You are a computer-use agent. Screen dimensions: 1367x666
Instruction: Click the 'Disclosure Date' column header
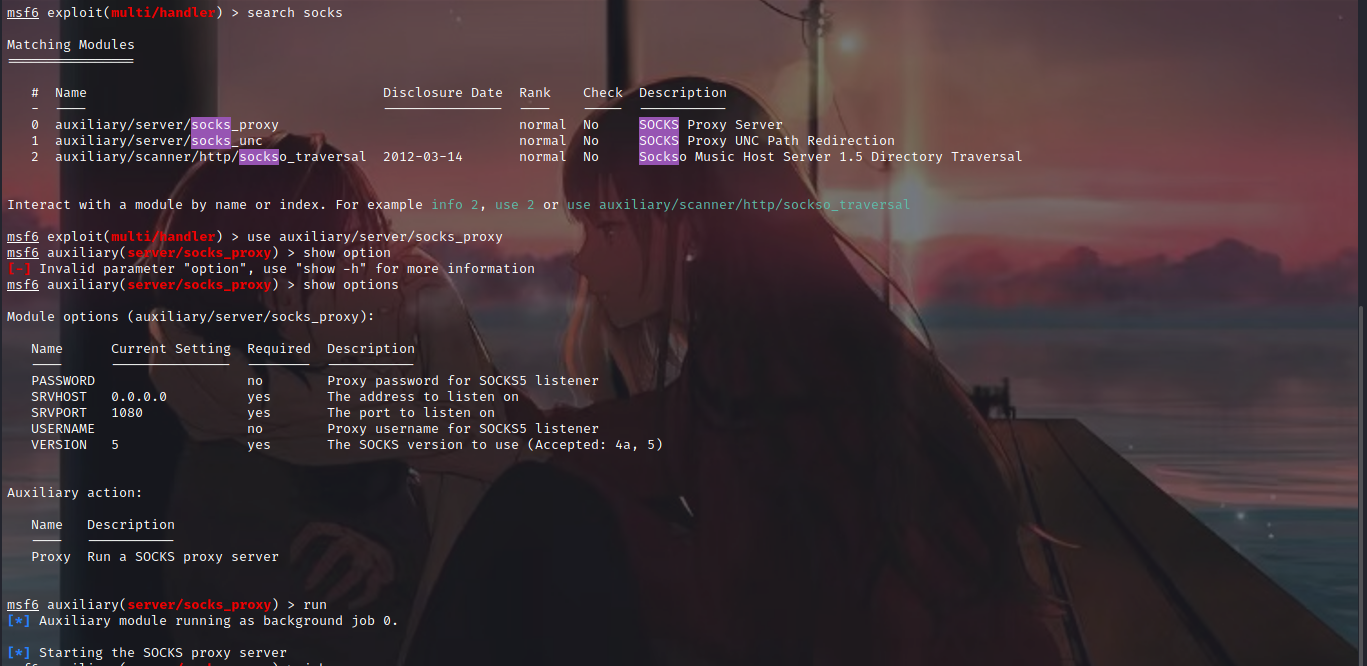pyautogui.click(x=443, y=93)
